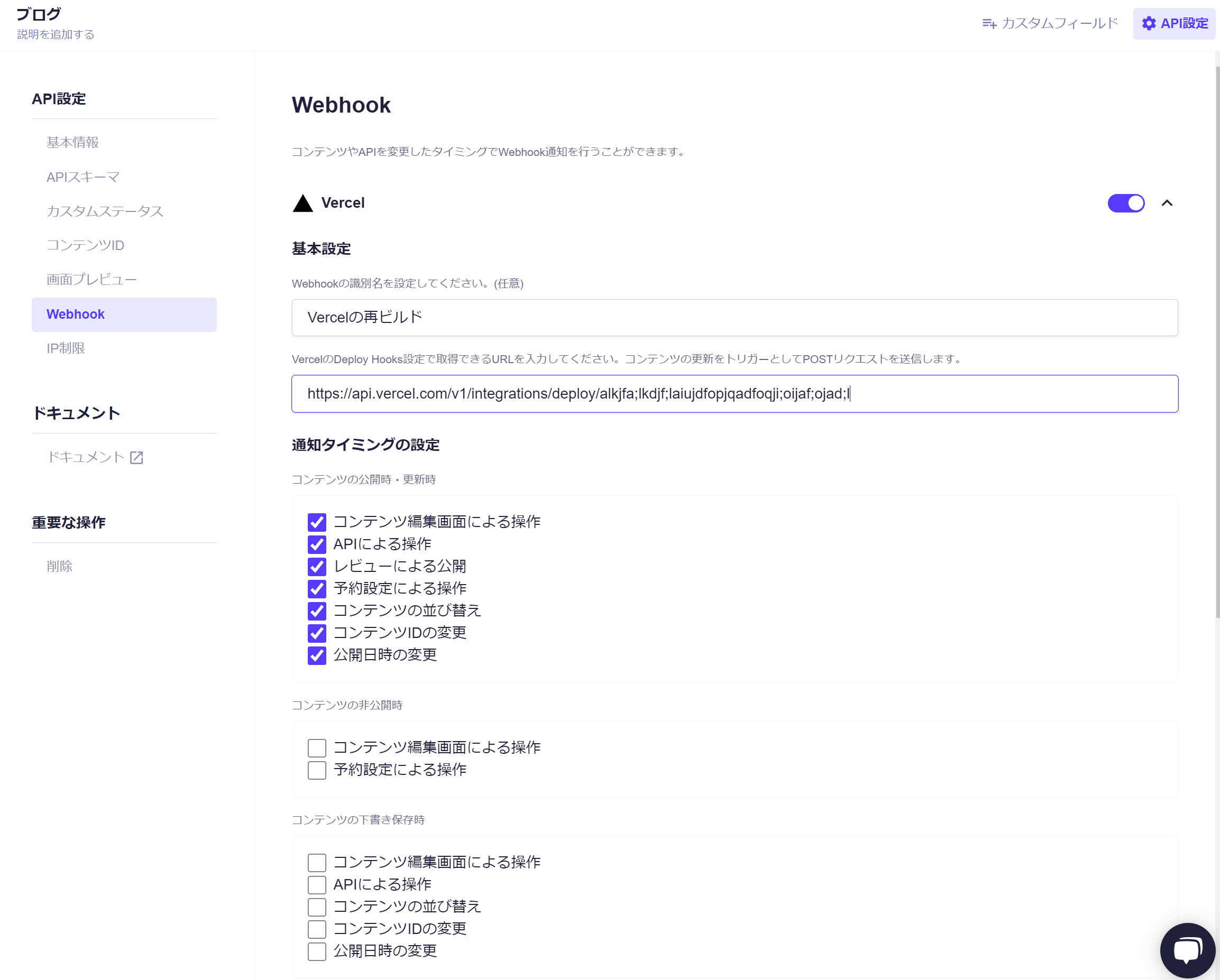Uncheck レビューによる公開 checkbox
Viewport: 1220px width, 980px height.
tap(317, 566)
